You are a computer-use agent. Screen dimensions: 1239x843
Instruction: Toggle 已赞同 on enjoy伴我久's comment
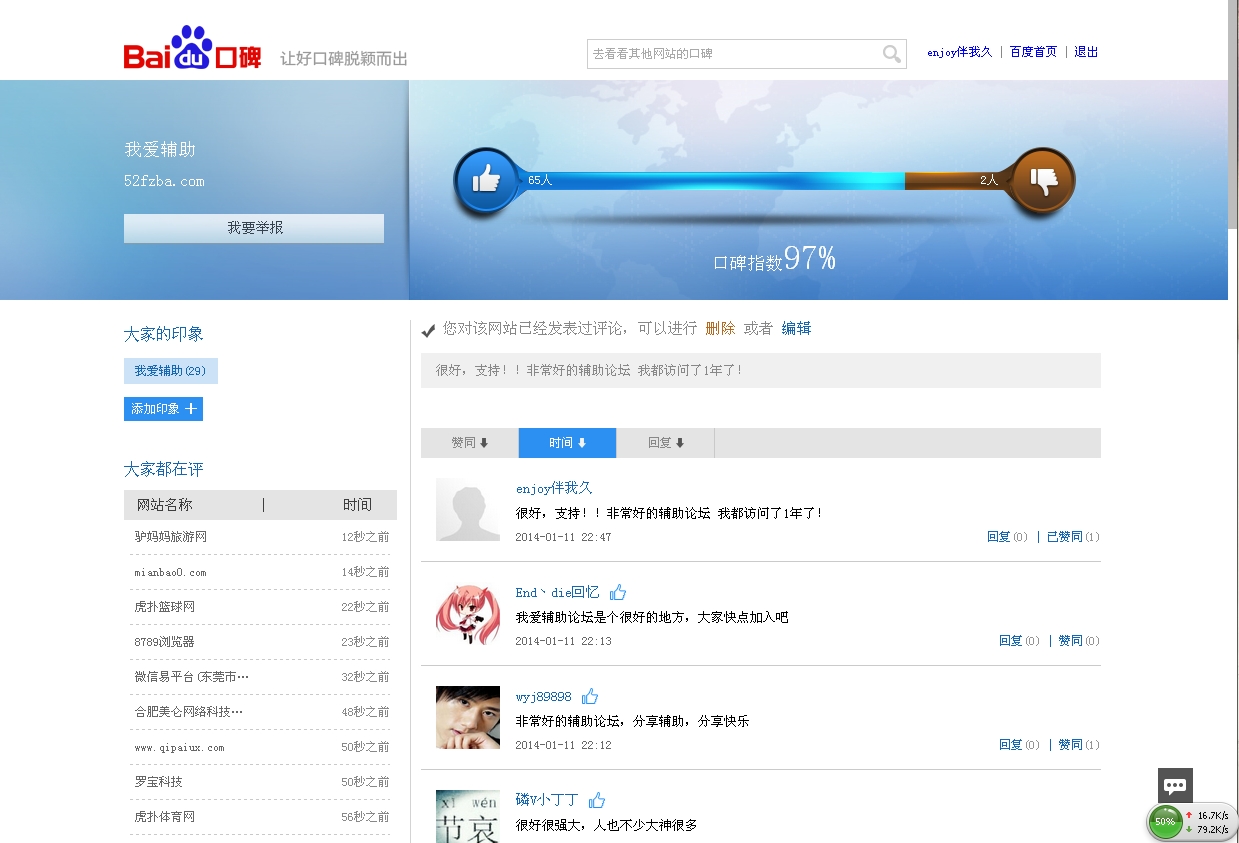pyautogui.click(x=1064, y=537)
